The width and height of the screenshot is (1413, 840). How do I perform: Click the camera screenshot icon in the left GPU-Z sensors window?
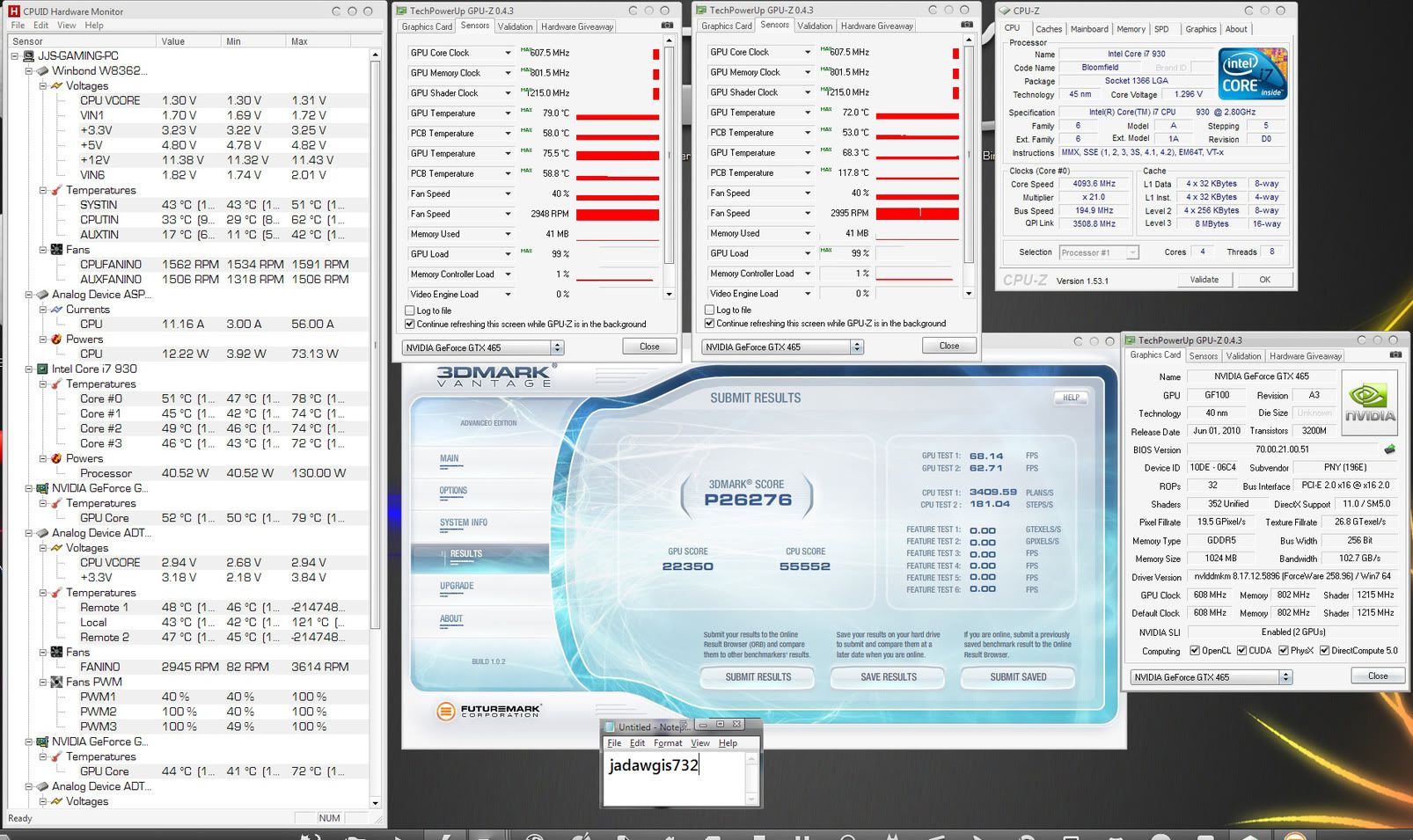tap(668, 26)
